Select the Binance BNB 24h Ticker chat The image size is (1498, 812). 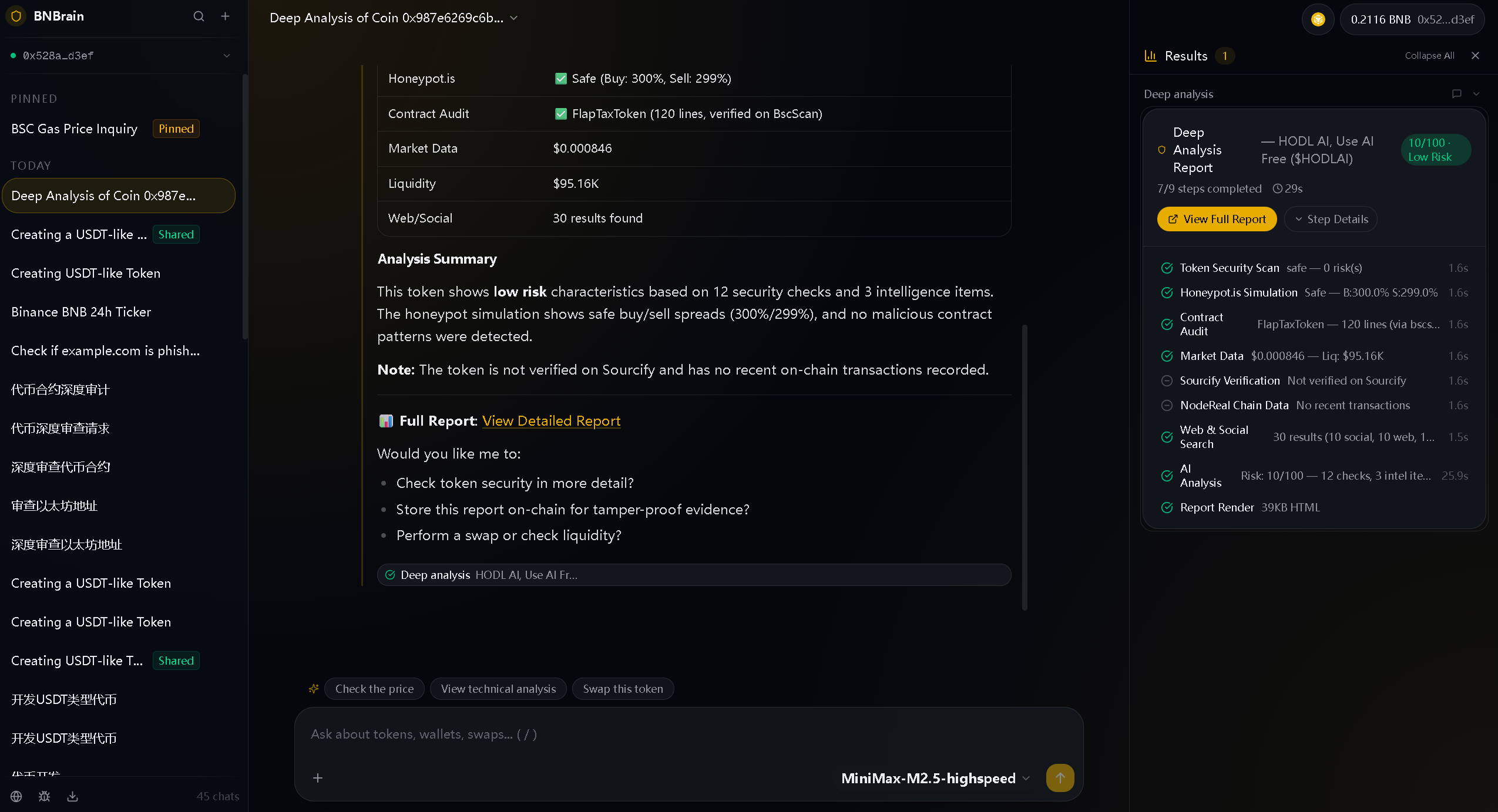81,312
